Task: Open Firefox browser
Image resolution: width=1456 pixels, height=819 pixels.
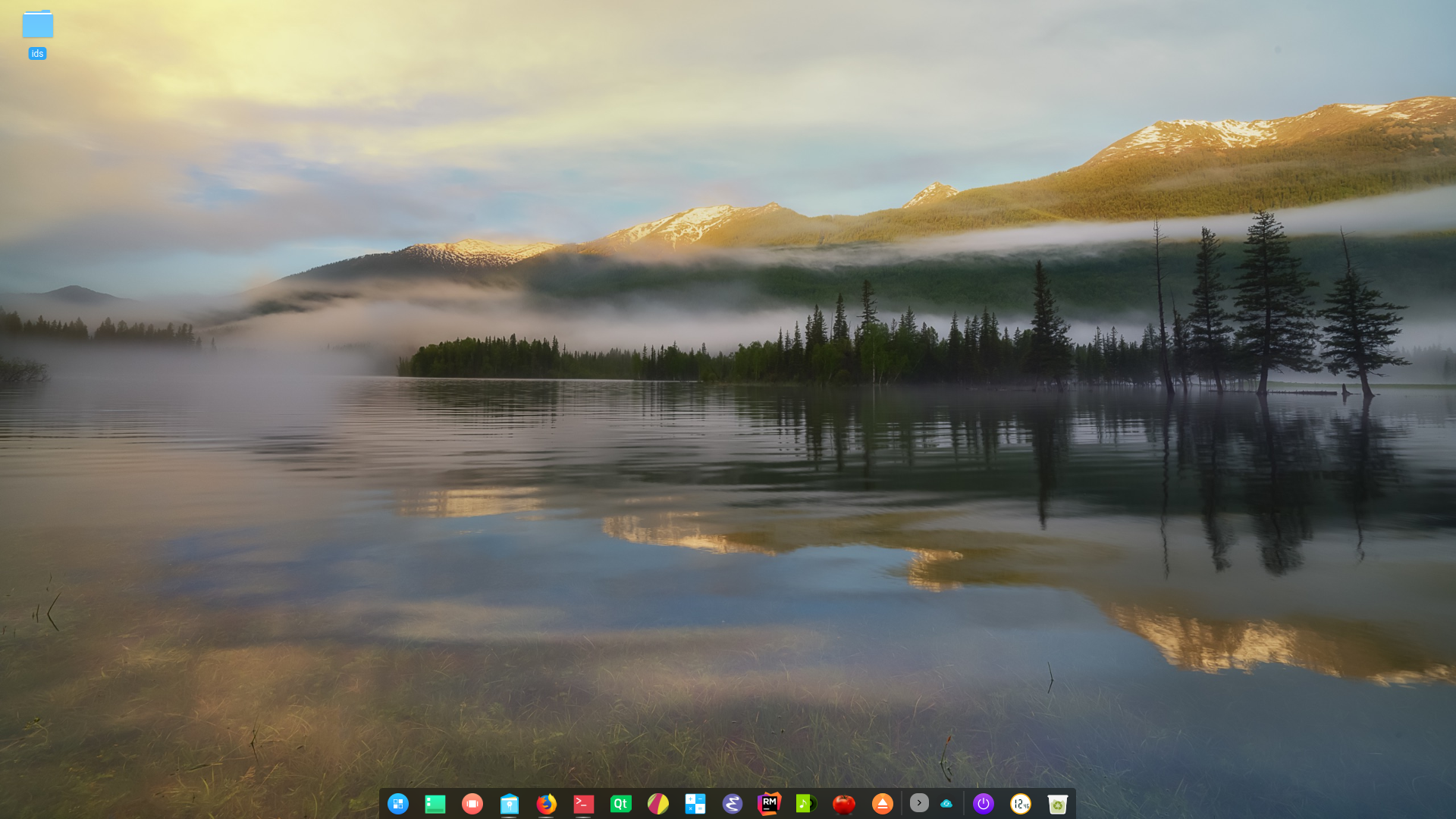Action: pyautogui.click(x=547, y=804)
